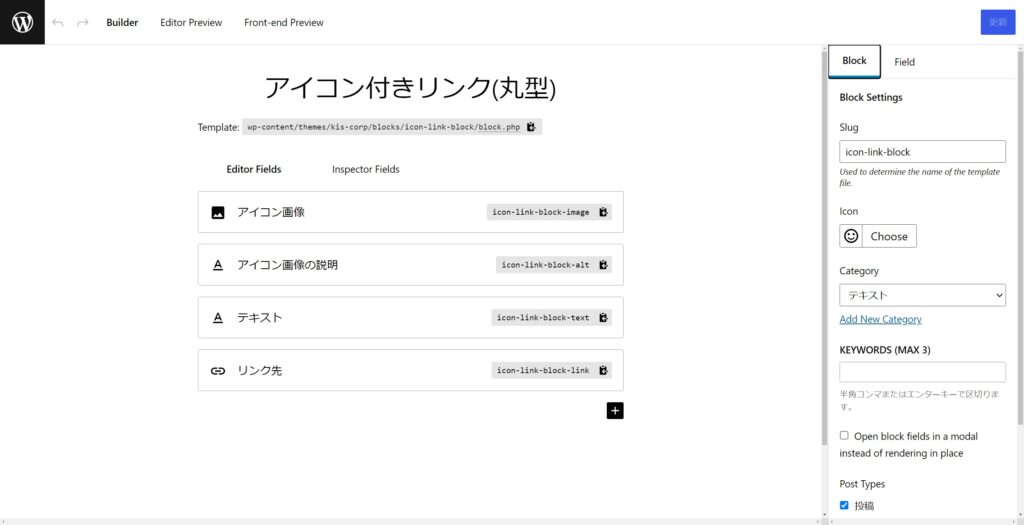The height and width of the screenshot is (525, 1024).
Task: Click the image icon of アイコン画像 field
Action: (x=218, y=212)
